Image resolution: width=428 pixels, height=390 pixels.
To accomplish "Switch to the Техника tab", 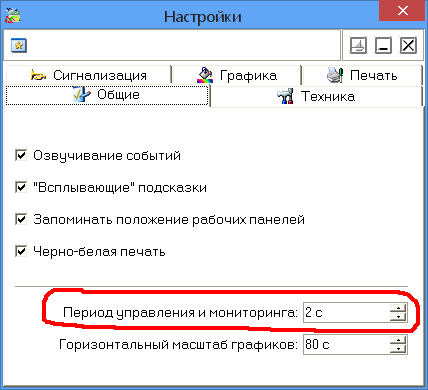I will (317, 96).
